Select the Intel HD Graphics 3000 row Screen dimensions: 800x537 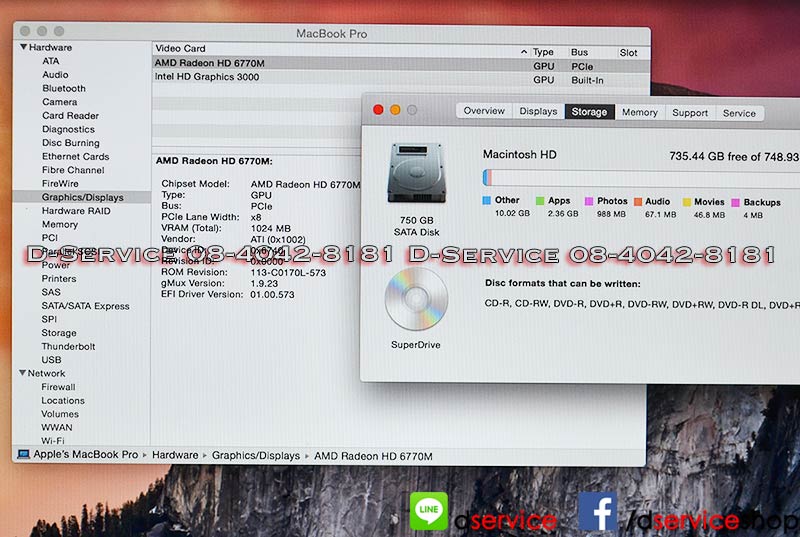401,78
